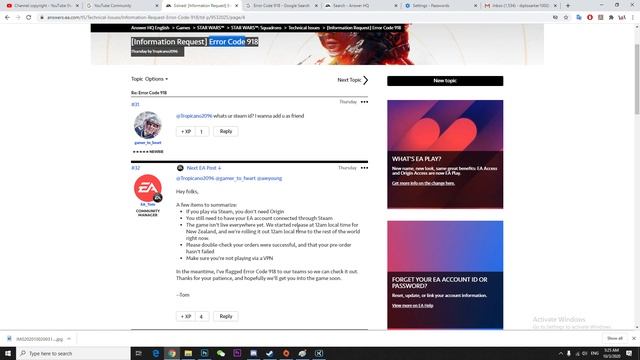Open downloaded jpg file in downloads bar
Image resolution: width=640 pixels, height=360 pixels.
click(x=36, y=339)
